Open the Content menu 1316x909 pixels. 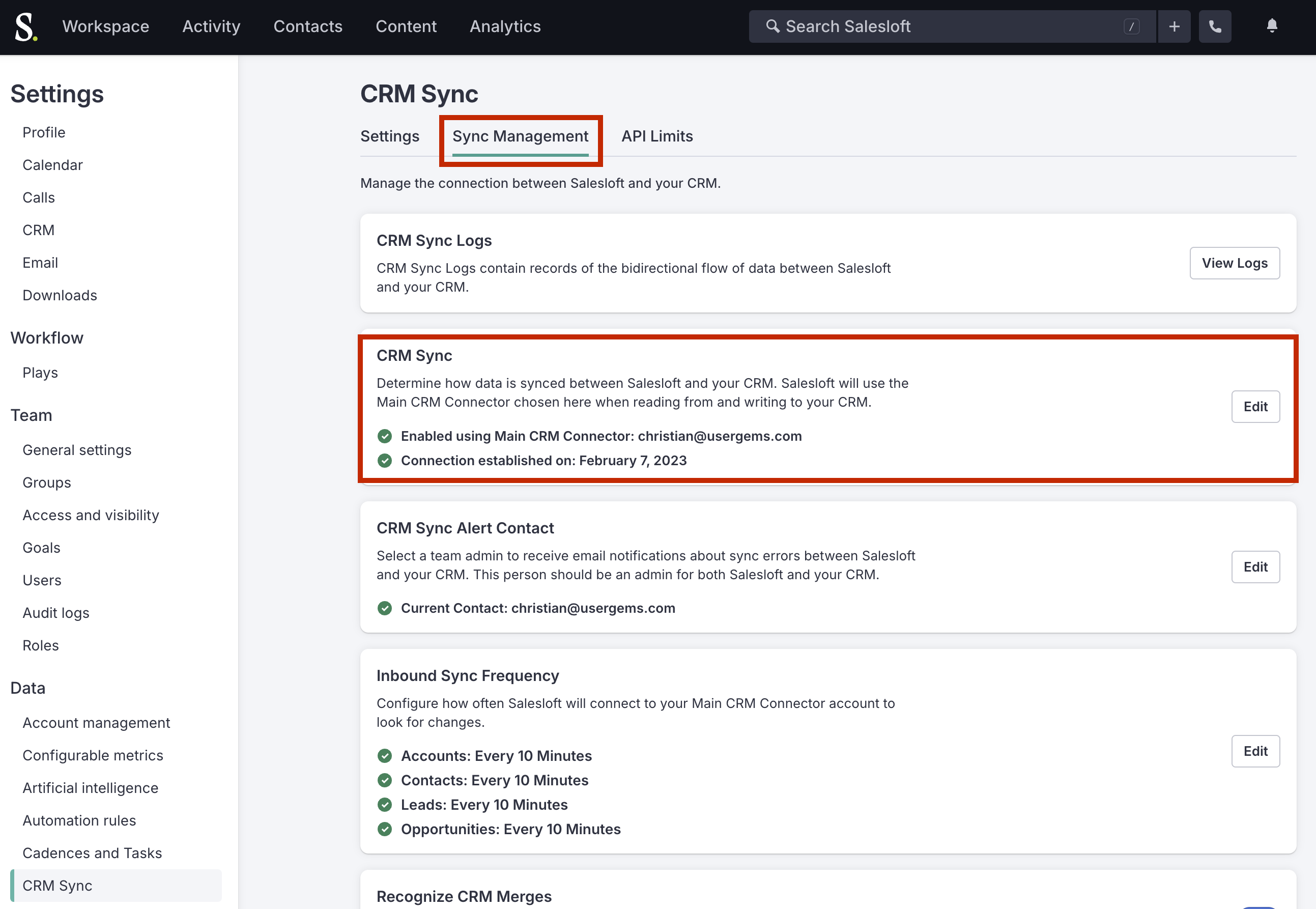click(406, 26)
